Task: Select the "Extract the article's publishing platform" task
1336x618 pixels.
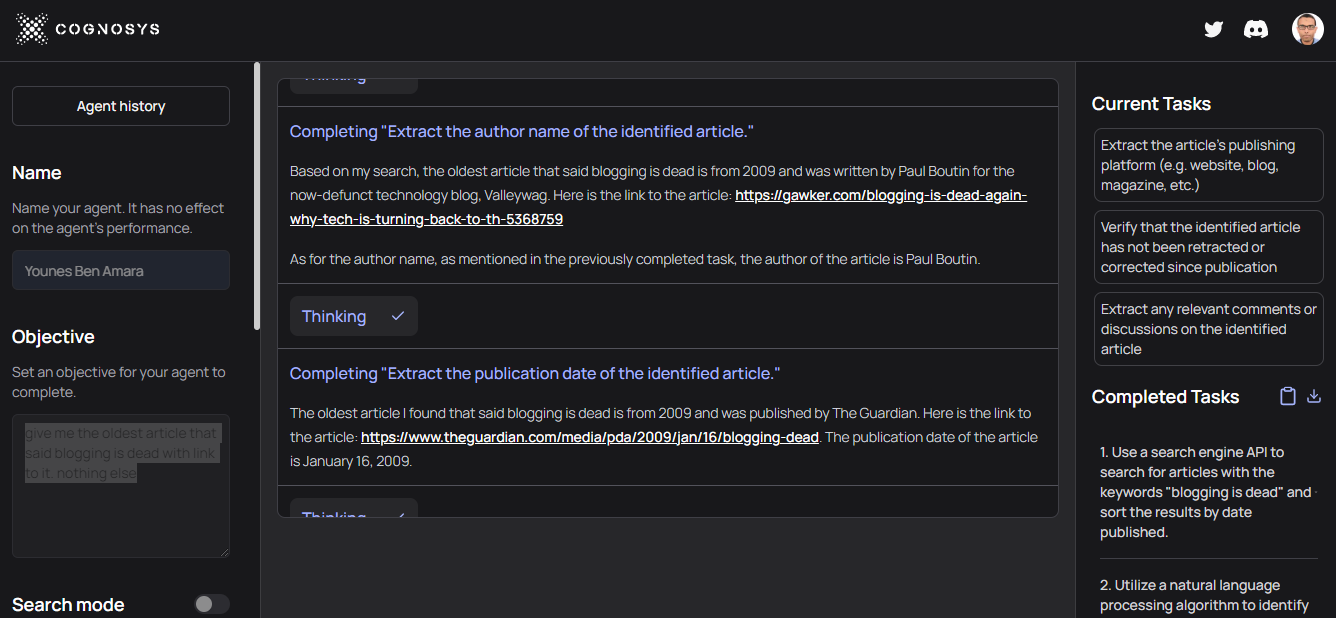Action: click(1208, 165)
